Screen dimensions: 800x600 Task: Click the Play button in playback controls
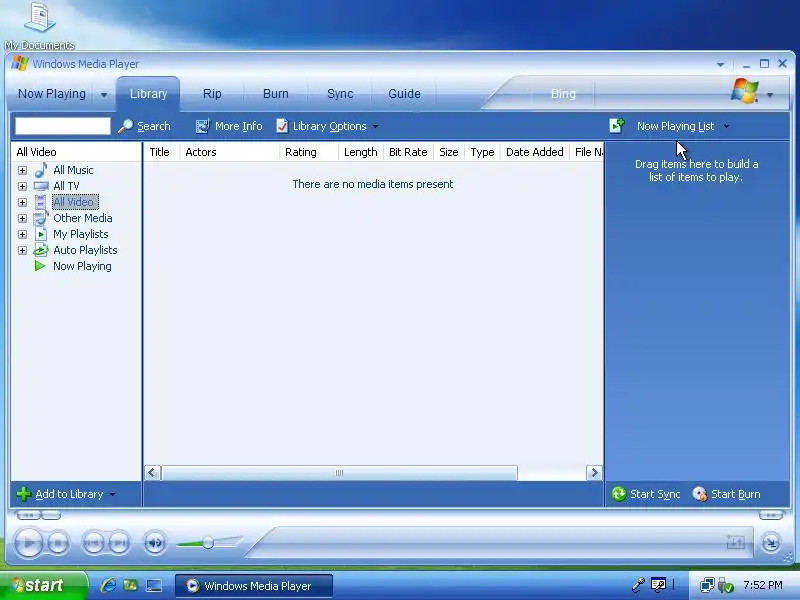point(28,543)
